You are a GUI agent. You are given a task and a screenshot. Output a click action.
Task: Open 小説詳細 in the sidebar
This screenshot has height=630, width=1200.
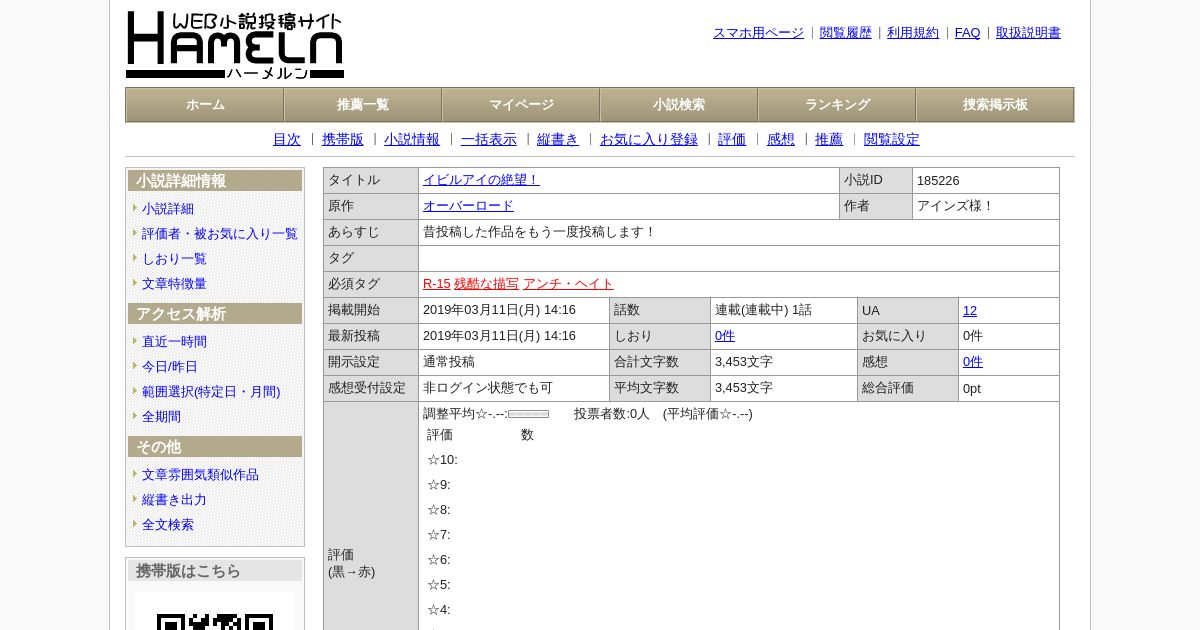coord(168,209)
